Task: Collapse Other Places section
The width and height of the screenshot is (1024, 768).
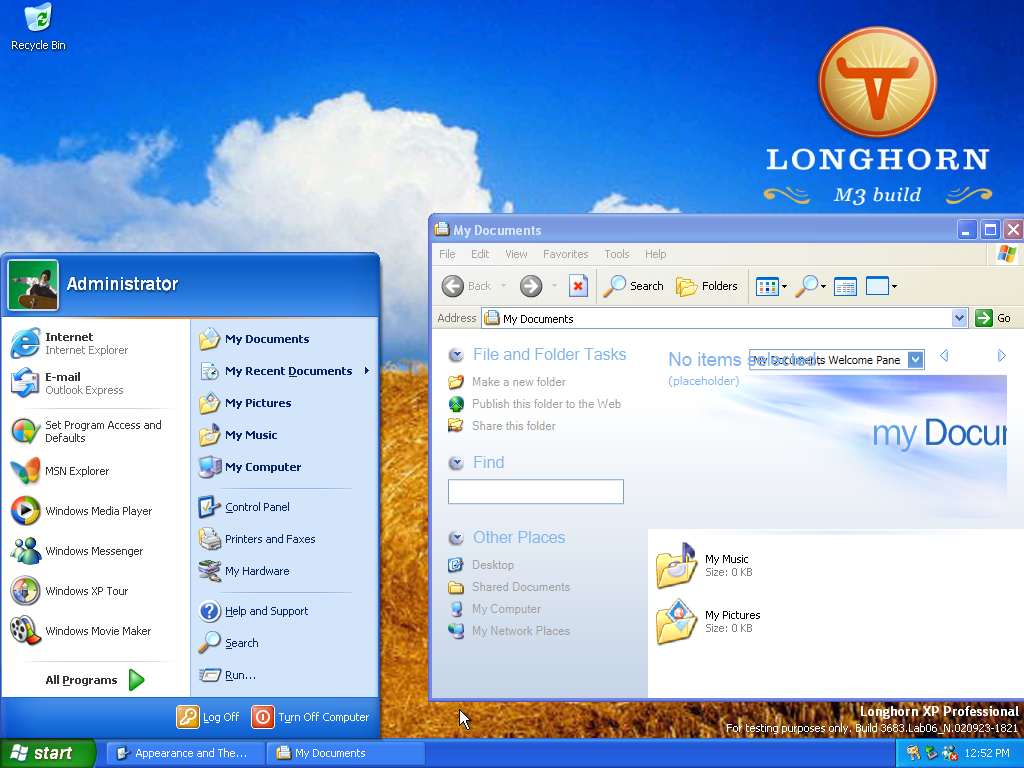Action: pos(456,538)
